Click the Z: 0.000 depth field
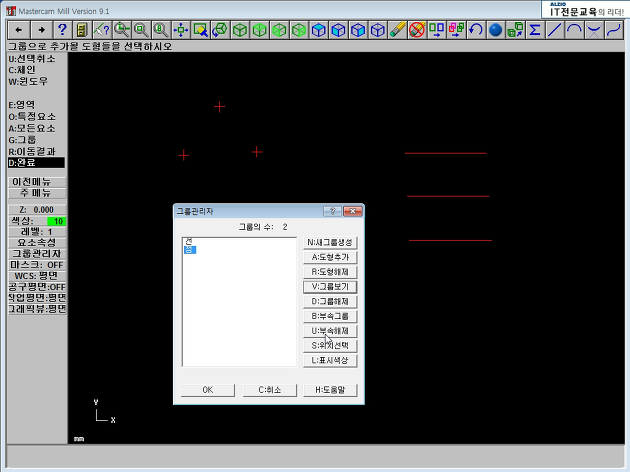 [37, 210]
